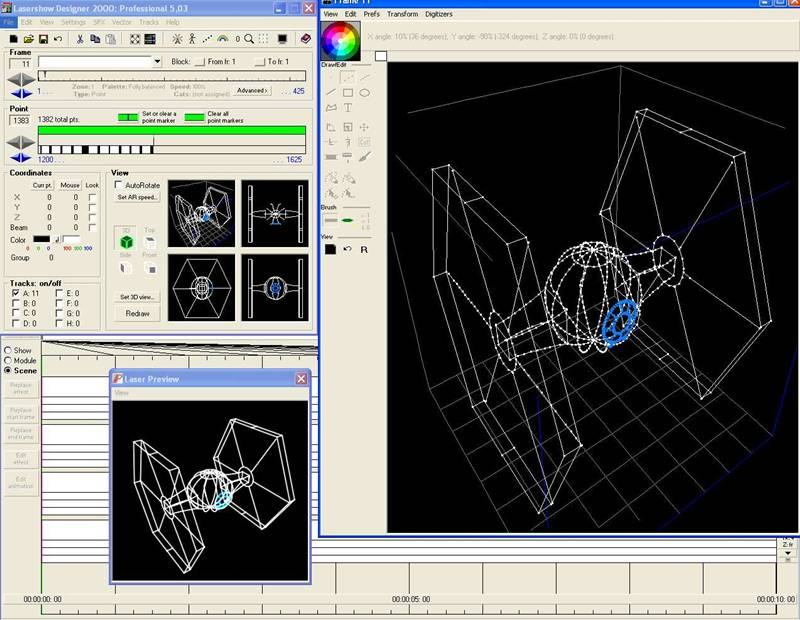Click the Save floppy disk icon
The height and width of the screenshot is (620, 800).
coord(43,39)
